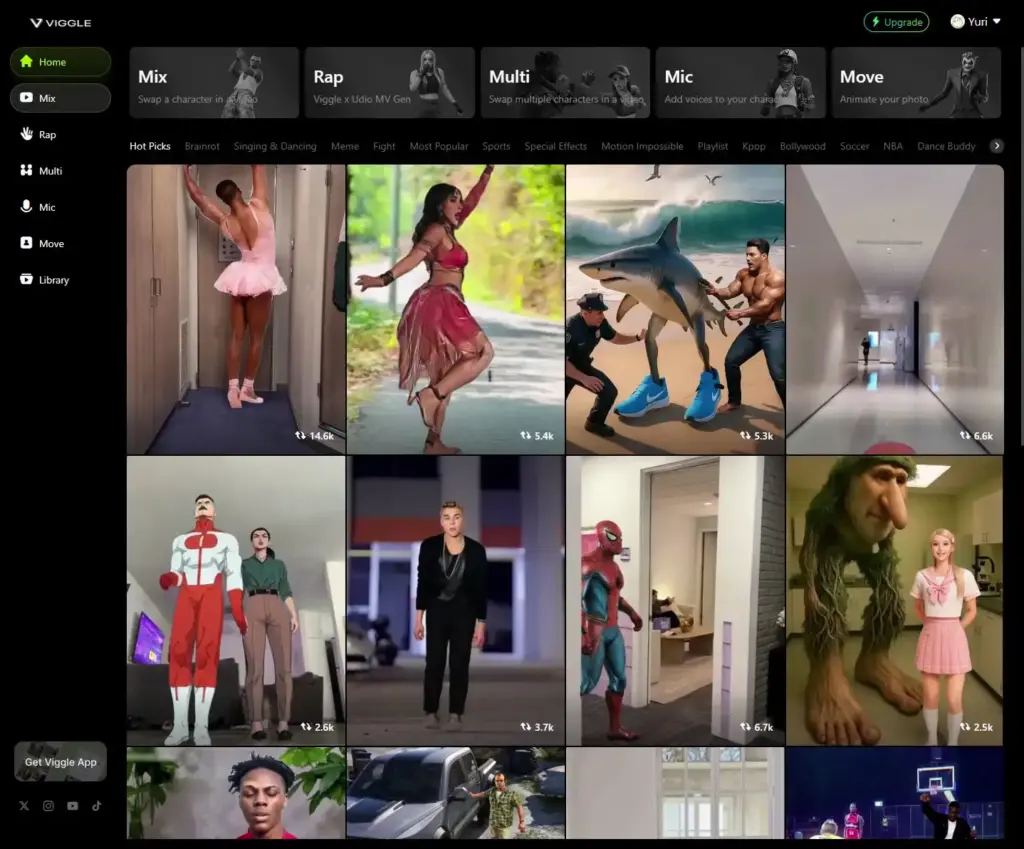Expand the Yuri account dropdown arrow
Viewport: 1024px width, 849px height.
[997, 22]
